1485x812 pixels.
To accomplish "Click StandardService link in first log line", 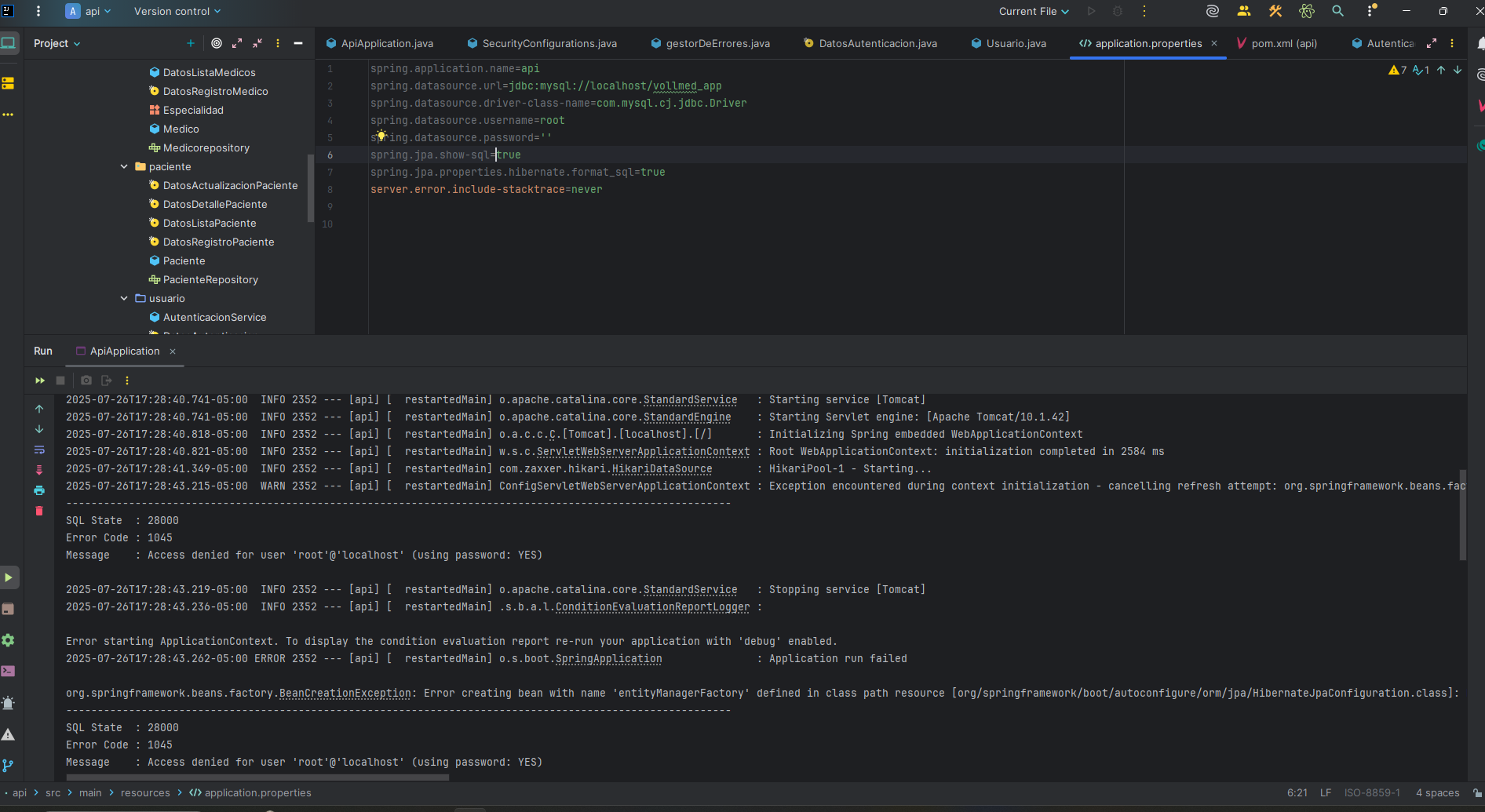I will [690, 400].
